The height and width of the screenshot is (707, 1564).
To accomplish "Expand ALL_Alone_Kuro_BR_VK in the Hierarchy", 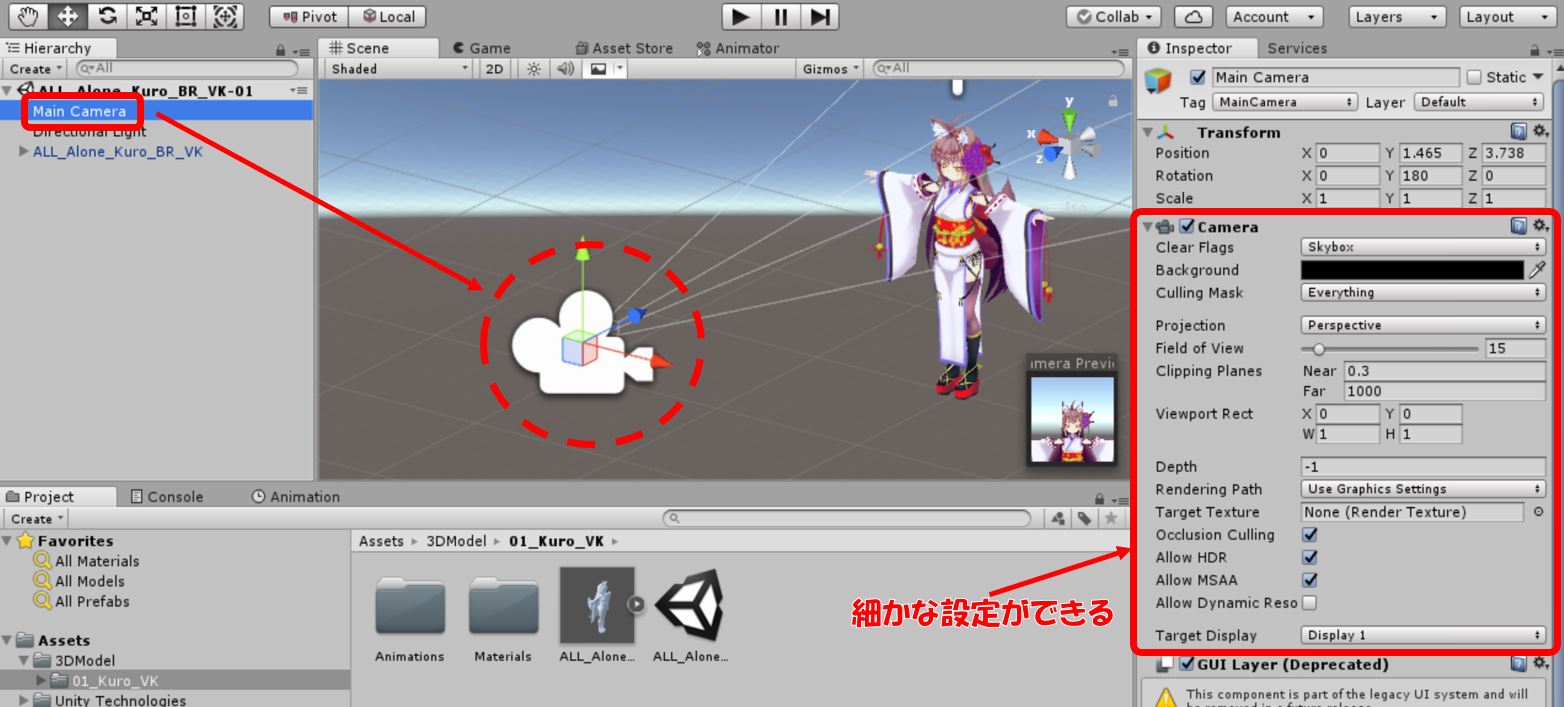I will coord(24,152).
